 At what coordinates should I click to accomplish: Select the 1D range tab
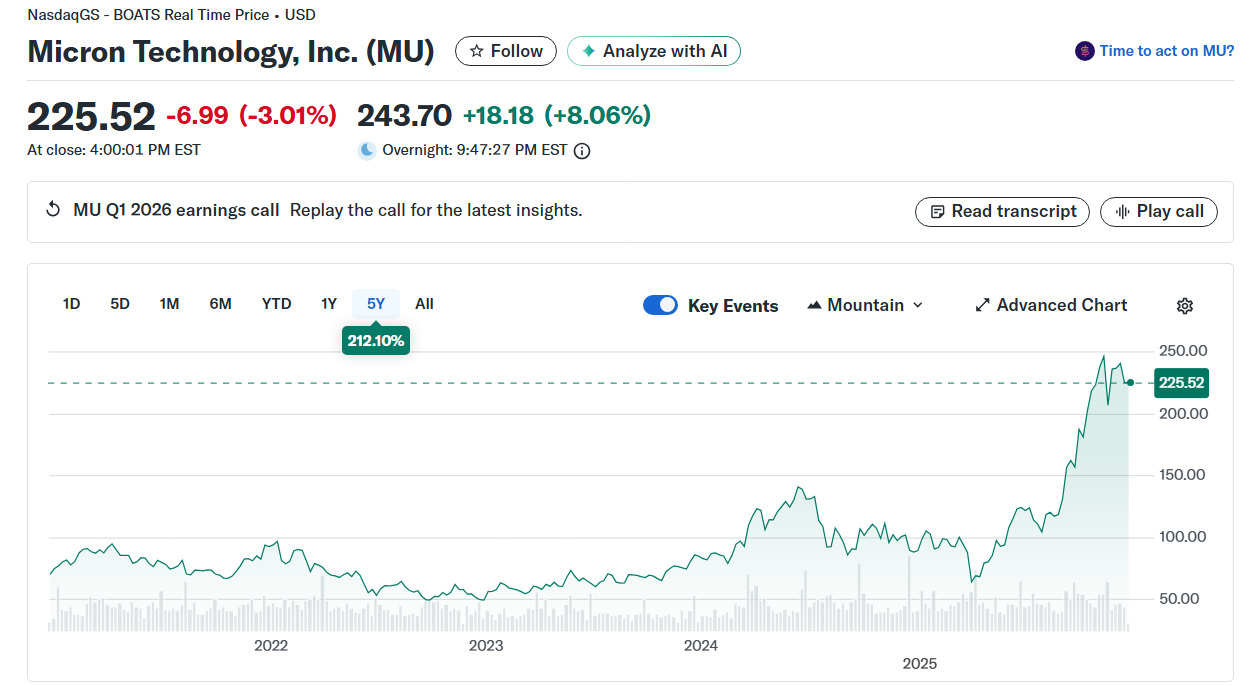pyautogui.click(x=71, y=304)
